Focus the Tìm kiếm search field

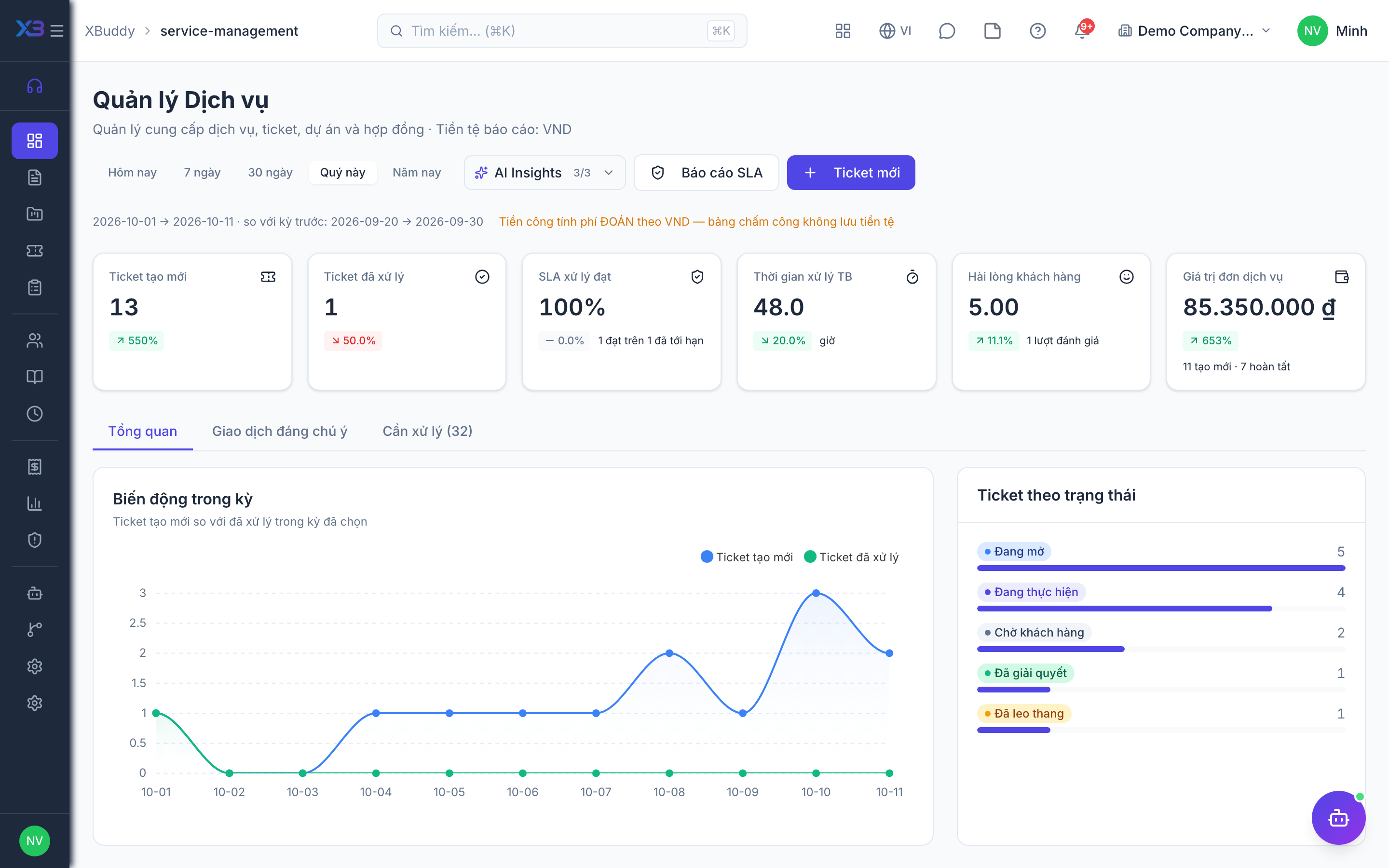tap(562, 31)
